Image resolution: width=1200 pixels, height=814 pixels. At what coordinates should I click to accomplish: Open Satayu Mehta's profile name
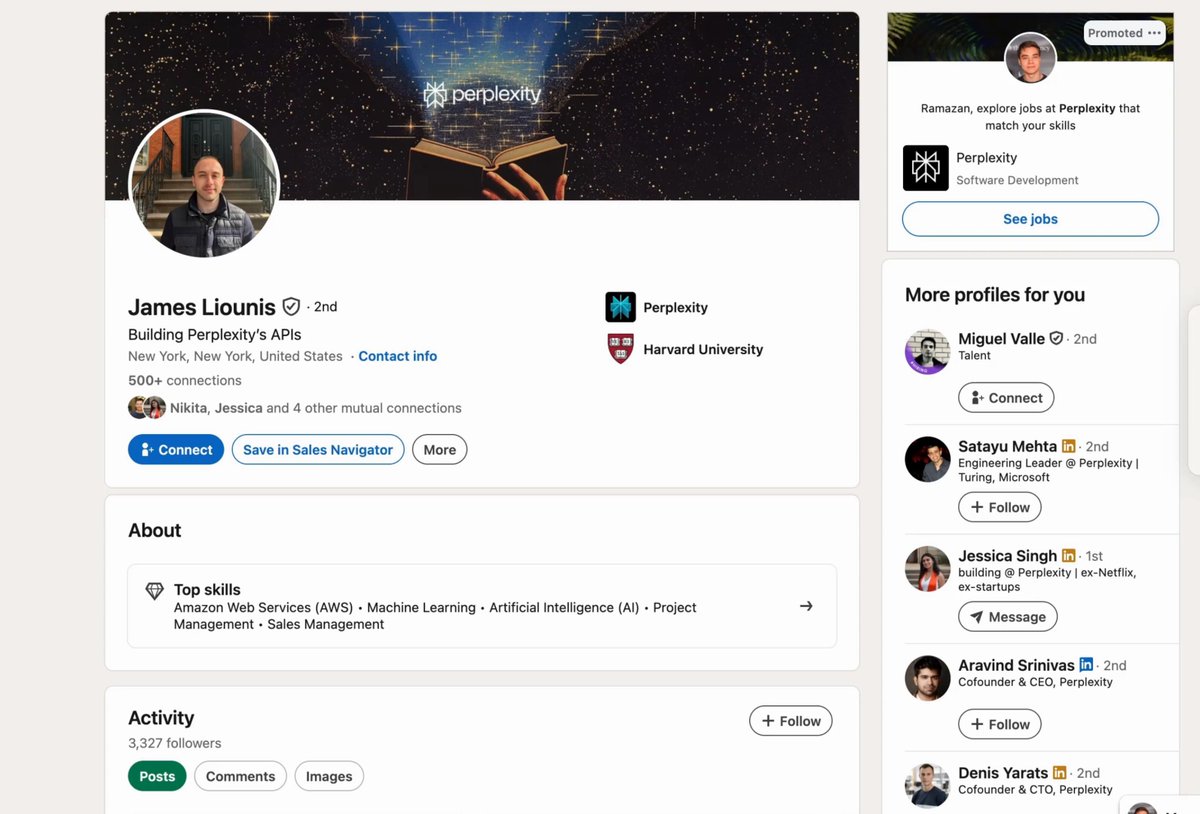tap(1007, 446)
